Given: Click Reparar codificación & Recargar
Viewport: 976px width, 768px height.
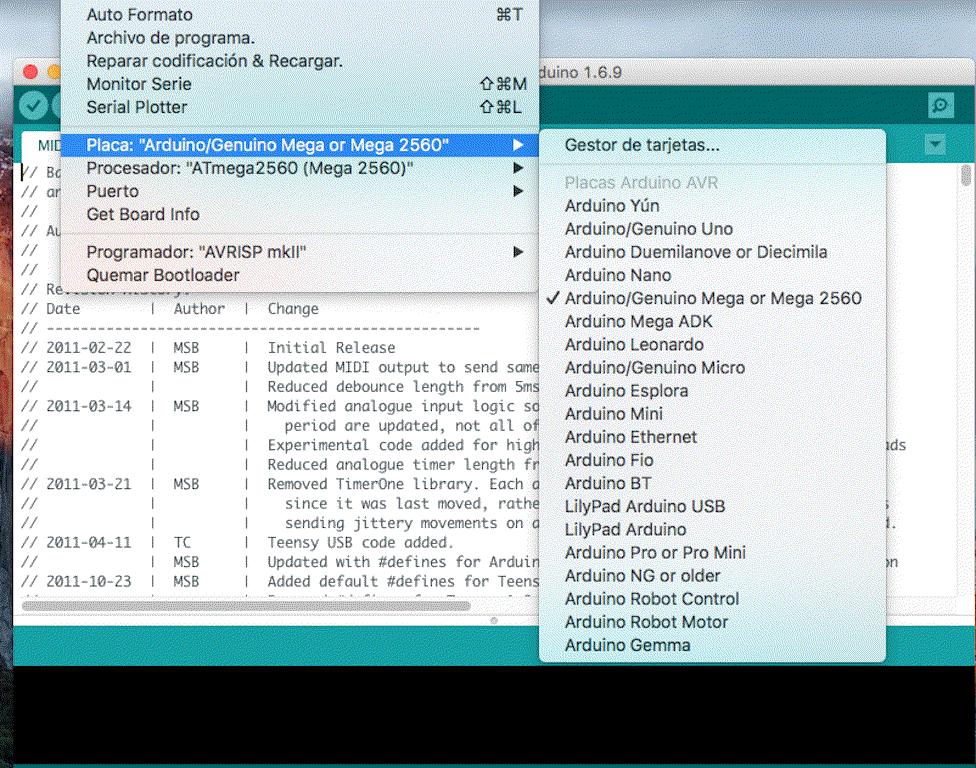Looking at the screenshot, I should coord(214,61).
